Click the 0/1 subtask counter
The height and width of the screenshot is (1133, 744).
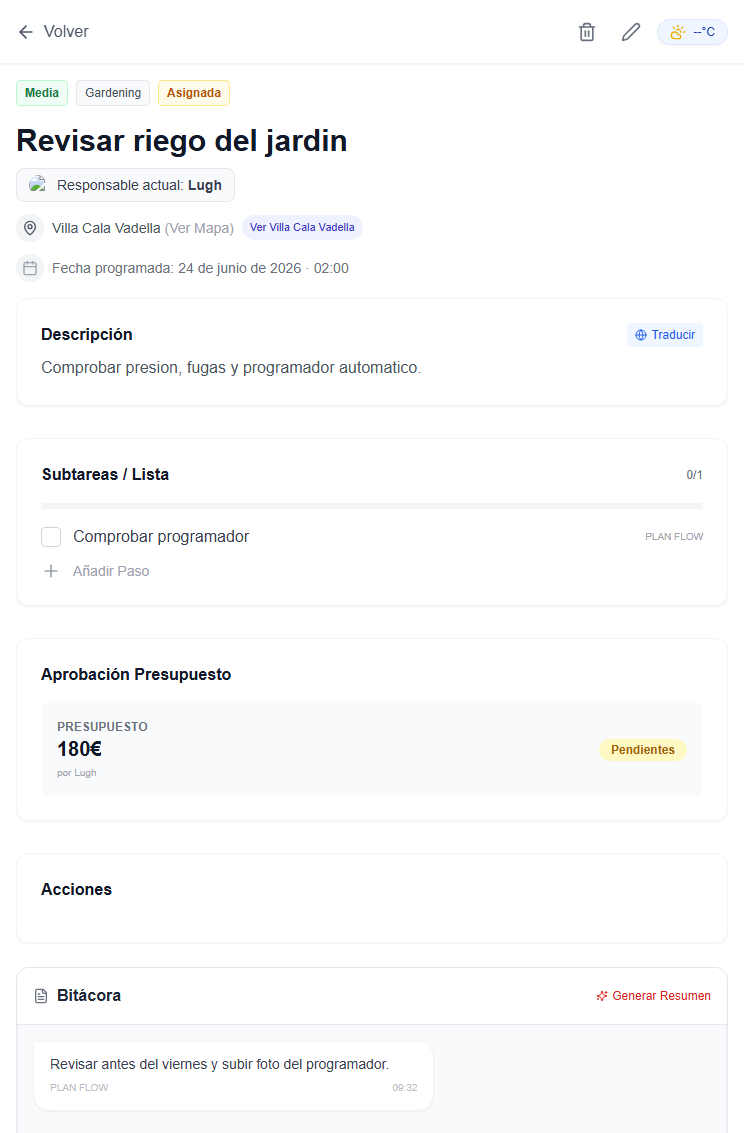click(694, 475)
